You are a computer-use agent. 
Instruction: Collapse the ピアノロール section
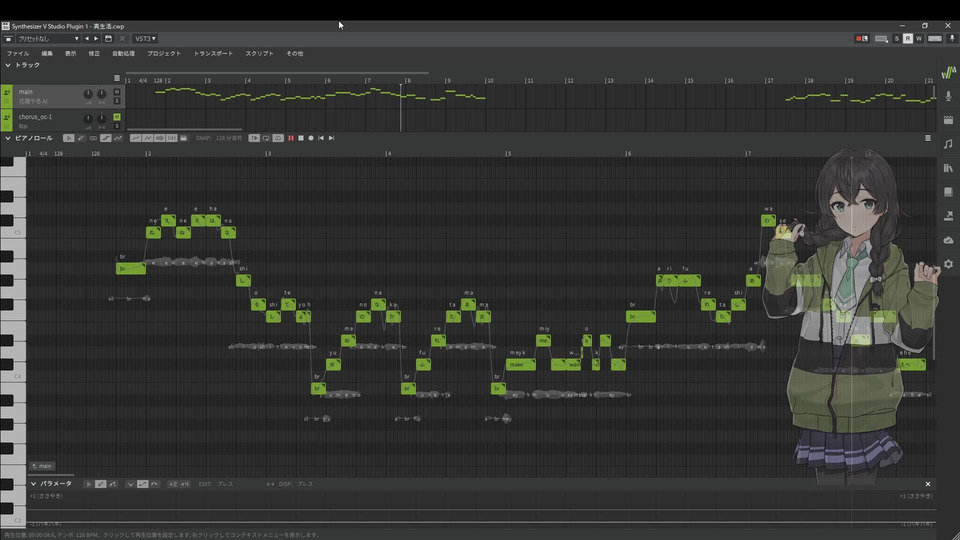(x=8, y=138)
